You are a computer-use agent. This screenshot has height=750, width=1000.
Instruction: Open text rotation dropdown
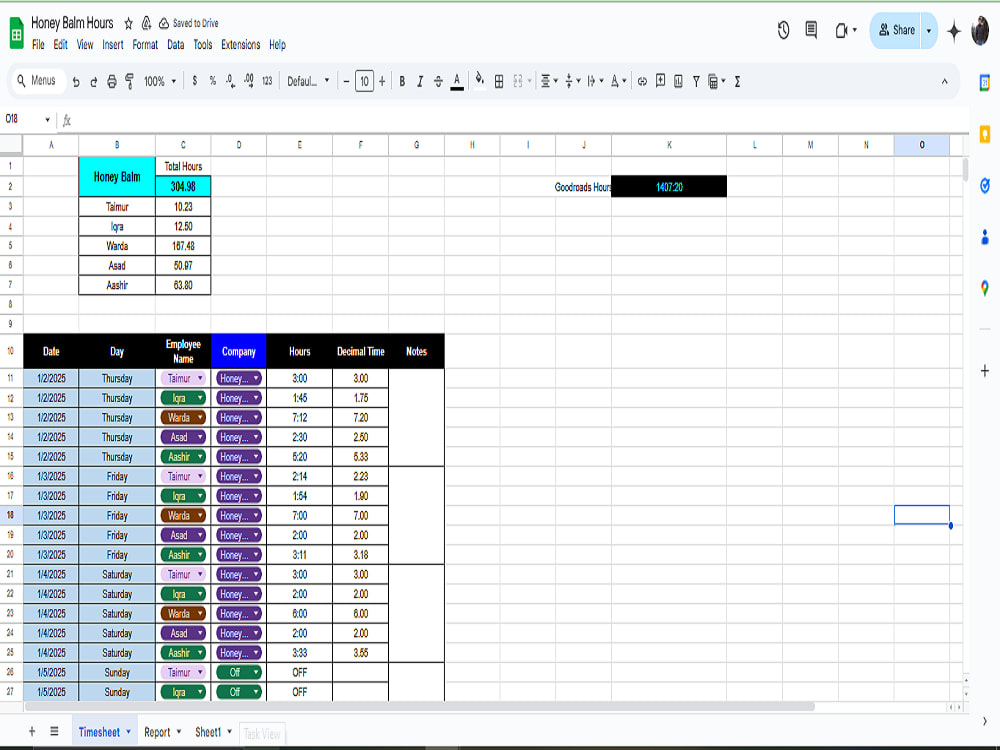click(618, 81)
